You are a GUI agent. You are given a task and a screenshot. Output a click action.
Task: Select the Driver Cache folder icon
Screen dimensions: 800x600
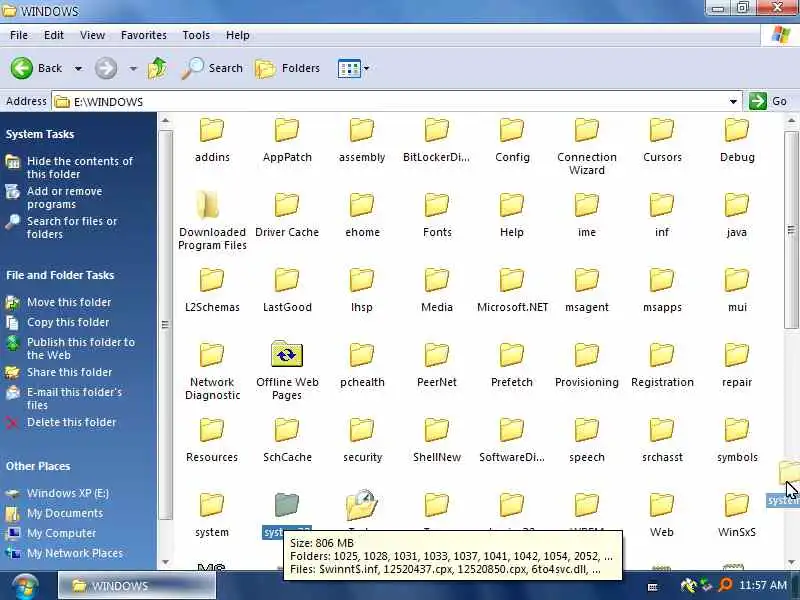point(287,205)
